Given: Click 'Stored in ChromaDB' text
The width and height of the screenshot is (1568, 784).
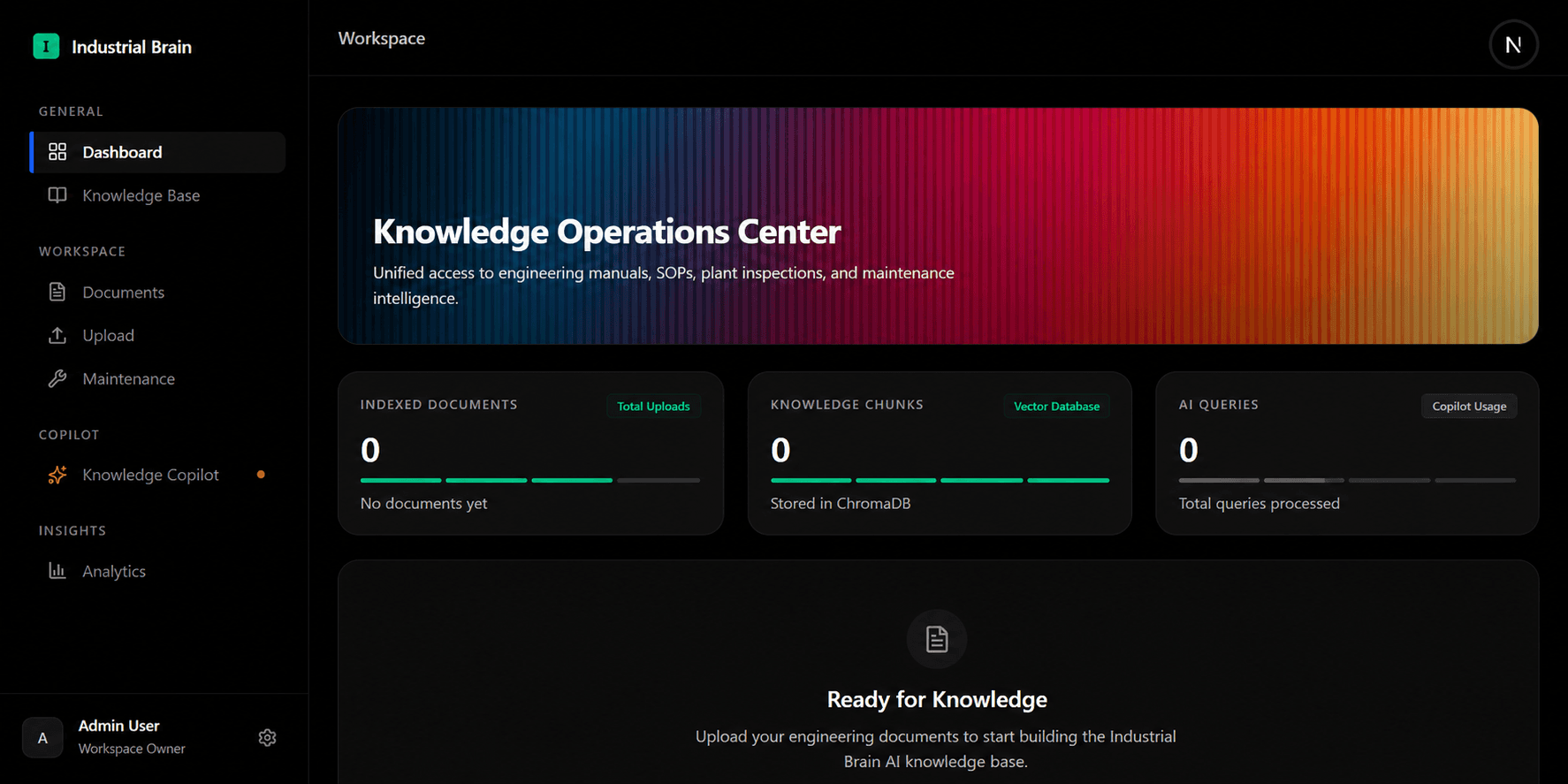Looking at the screenshot, I should (841, 503).
